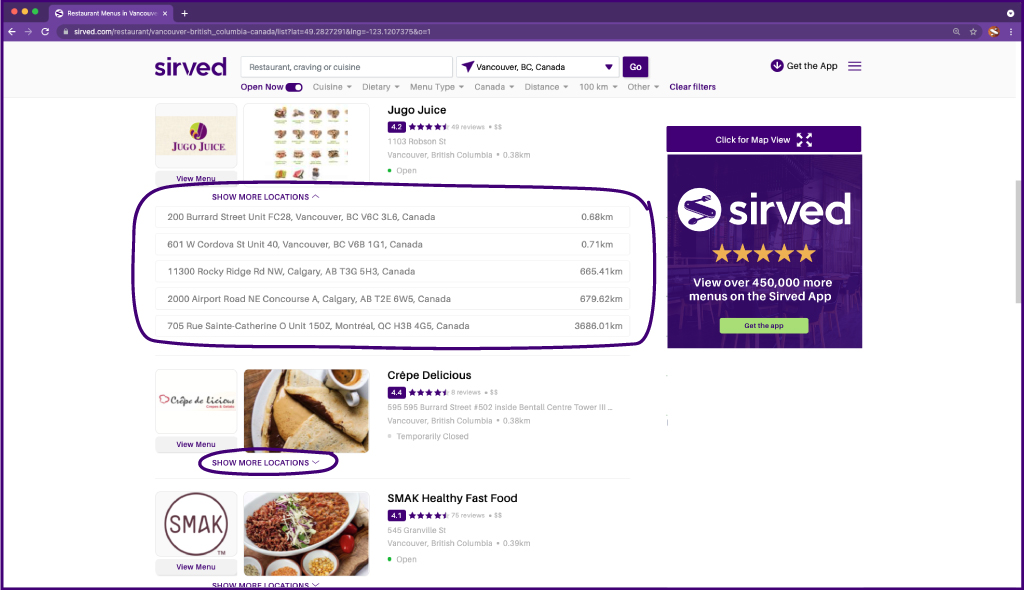Open the Vancouver, BC, Canada location dropdown

click(x=537, y=67)
